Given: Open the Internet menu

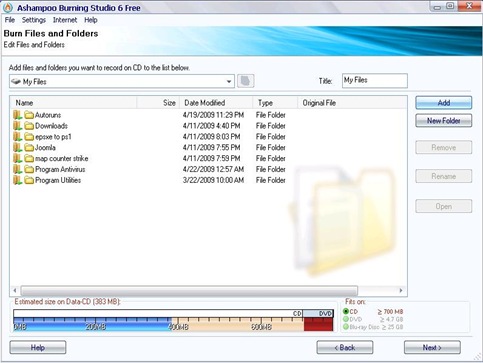Looking at the screenshot, I should click(65, 20).
